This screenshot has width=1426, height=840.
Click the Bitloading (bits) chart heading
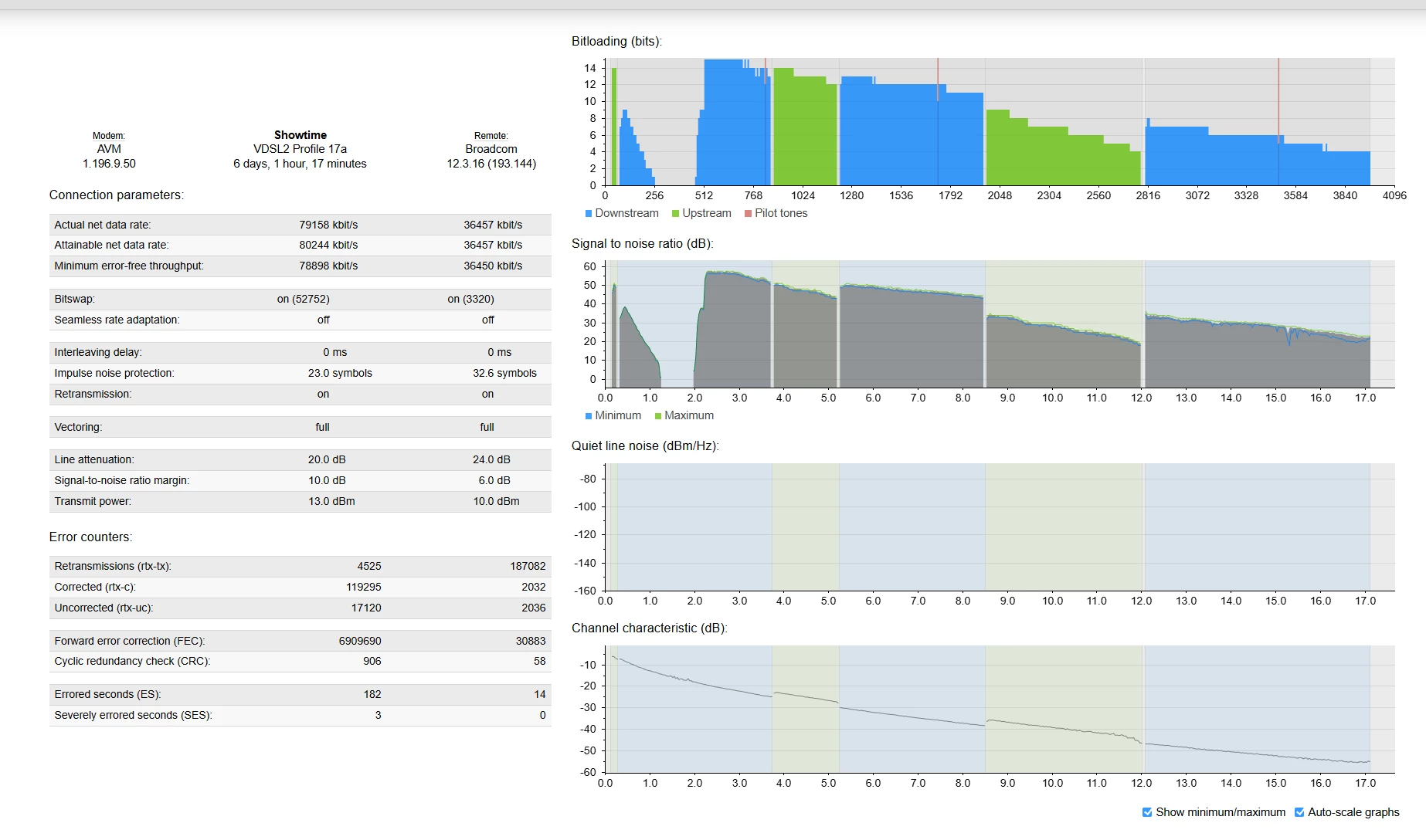616,42
